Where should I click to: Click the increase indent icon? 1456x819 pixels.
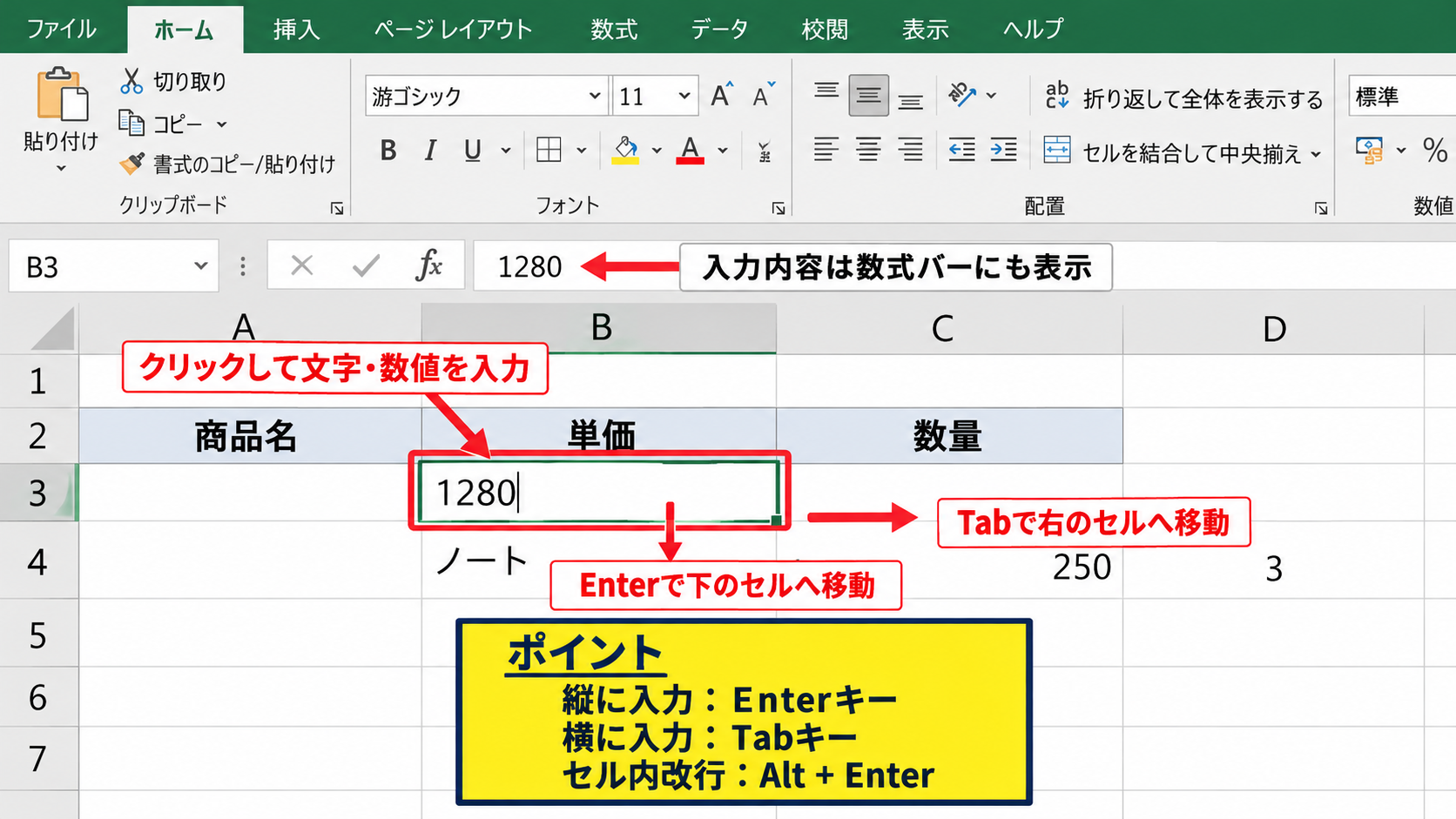click(x=1003, y=150)
